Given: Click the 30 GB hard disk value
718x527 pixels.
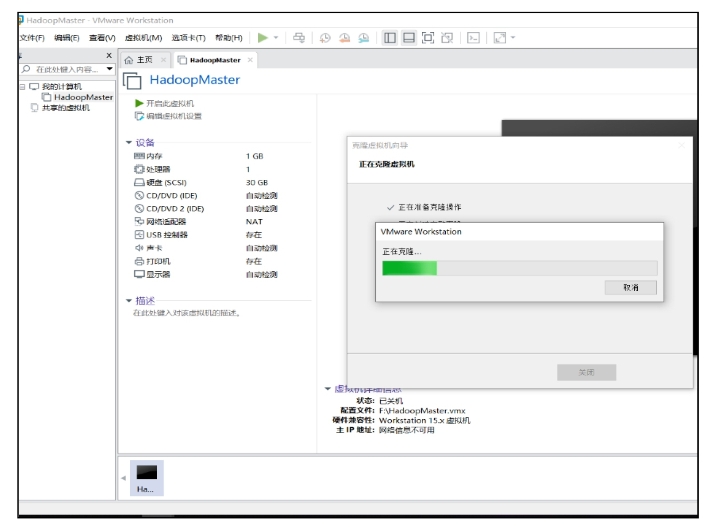Looking at the screenshot, I should pos(257,182).
